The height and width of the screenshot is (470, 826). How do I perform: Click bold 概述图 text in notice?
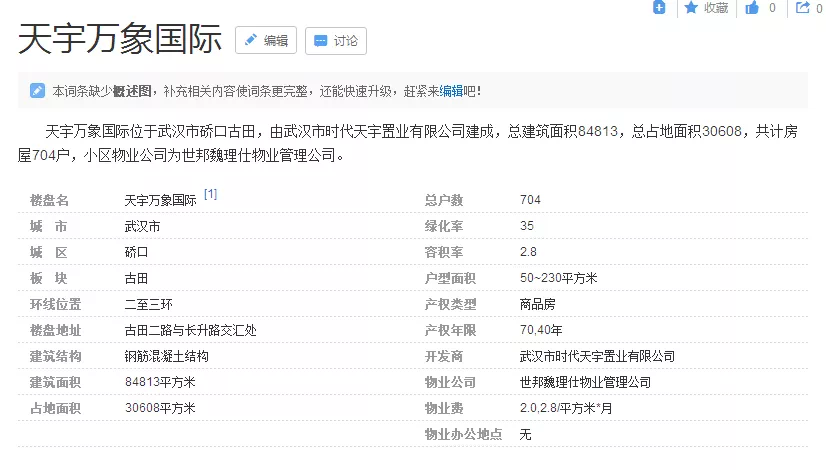coord(132,91)
